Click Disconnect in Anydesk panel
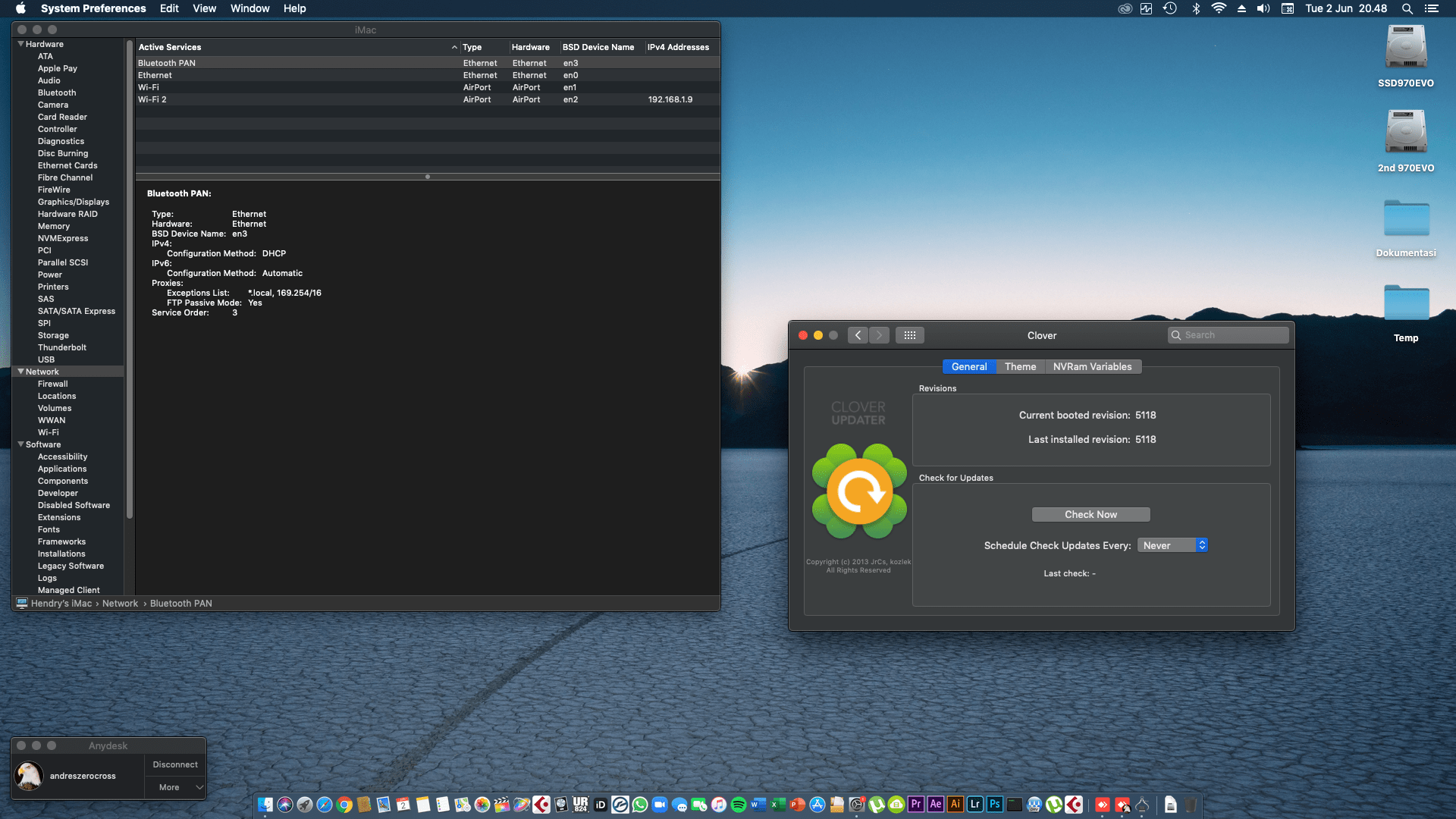The height and width of the screenshot is (819, 1456). [x=175, y=764]
